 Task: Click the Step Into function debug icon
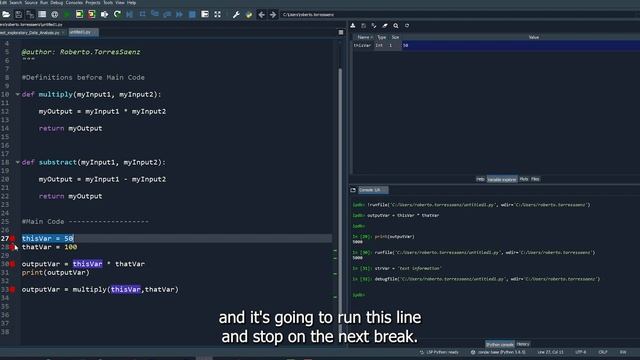point(155,15)
